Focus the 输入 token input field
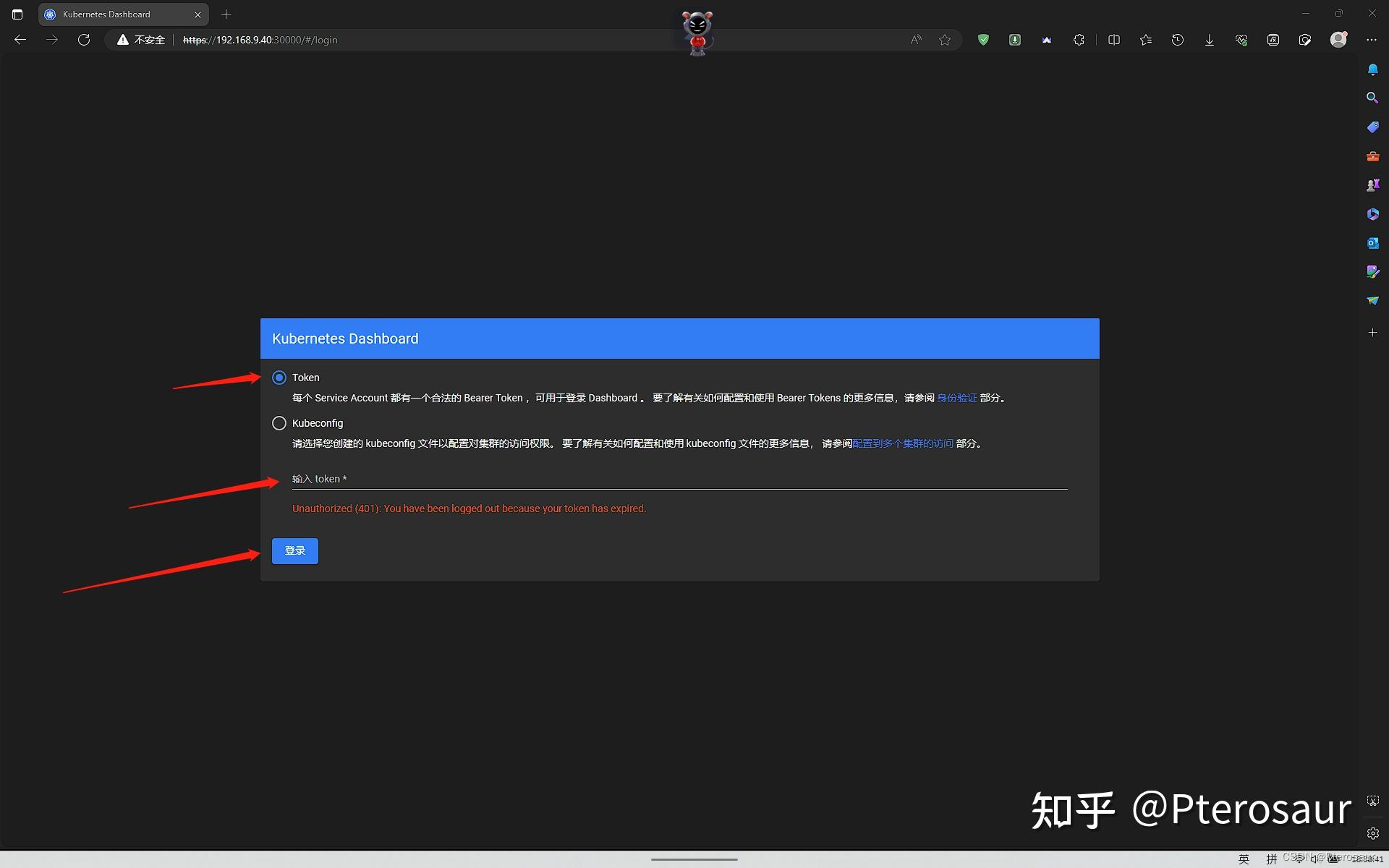The image size is (1389, 868). click(679, 479)
